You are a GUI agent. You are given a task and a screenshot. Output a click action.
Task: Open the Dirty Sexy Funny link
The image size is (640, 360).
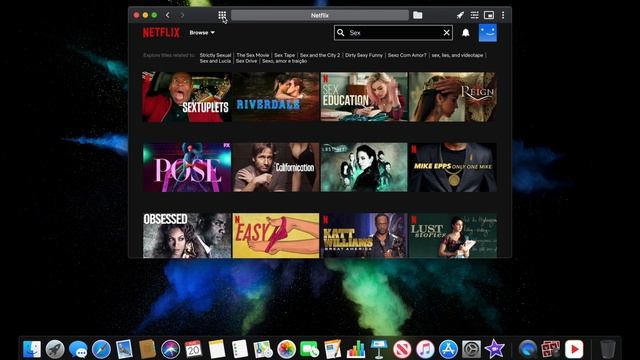pos(364,55)
